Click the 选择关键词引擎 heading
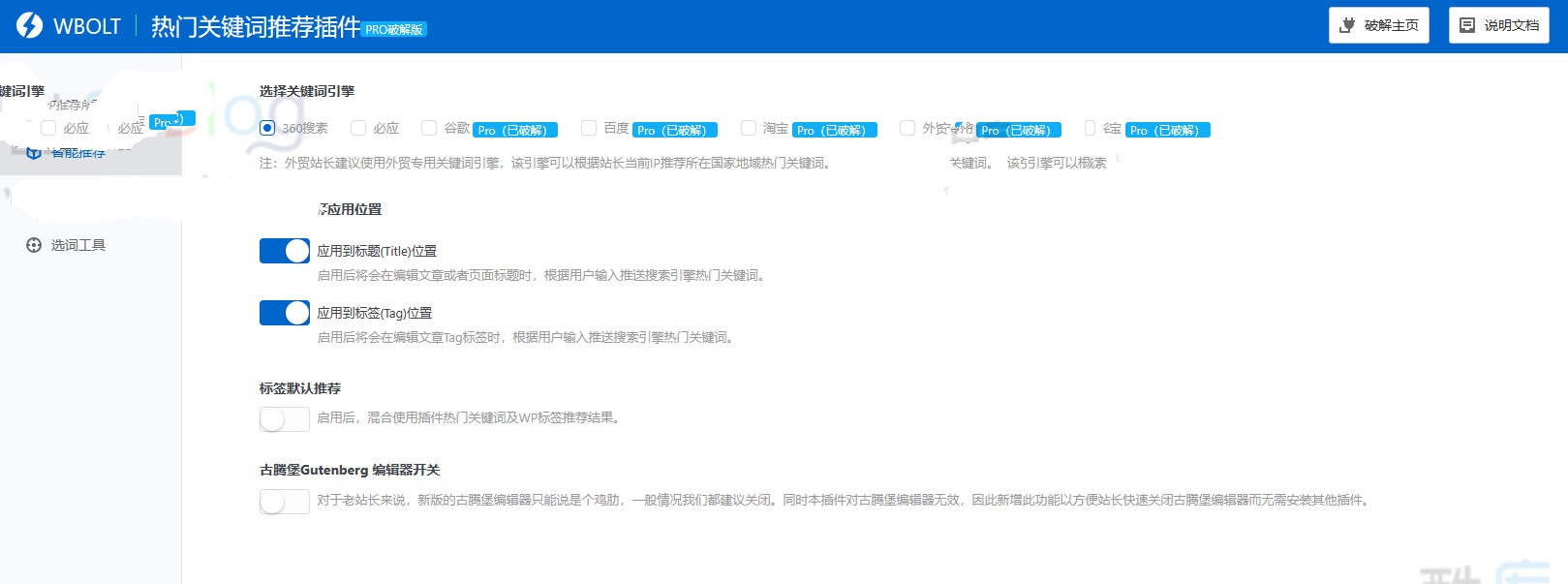 click(x=307, y=91)
